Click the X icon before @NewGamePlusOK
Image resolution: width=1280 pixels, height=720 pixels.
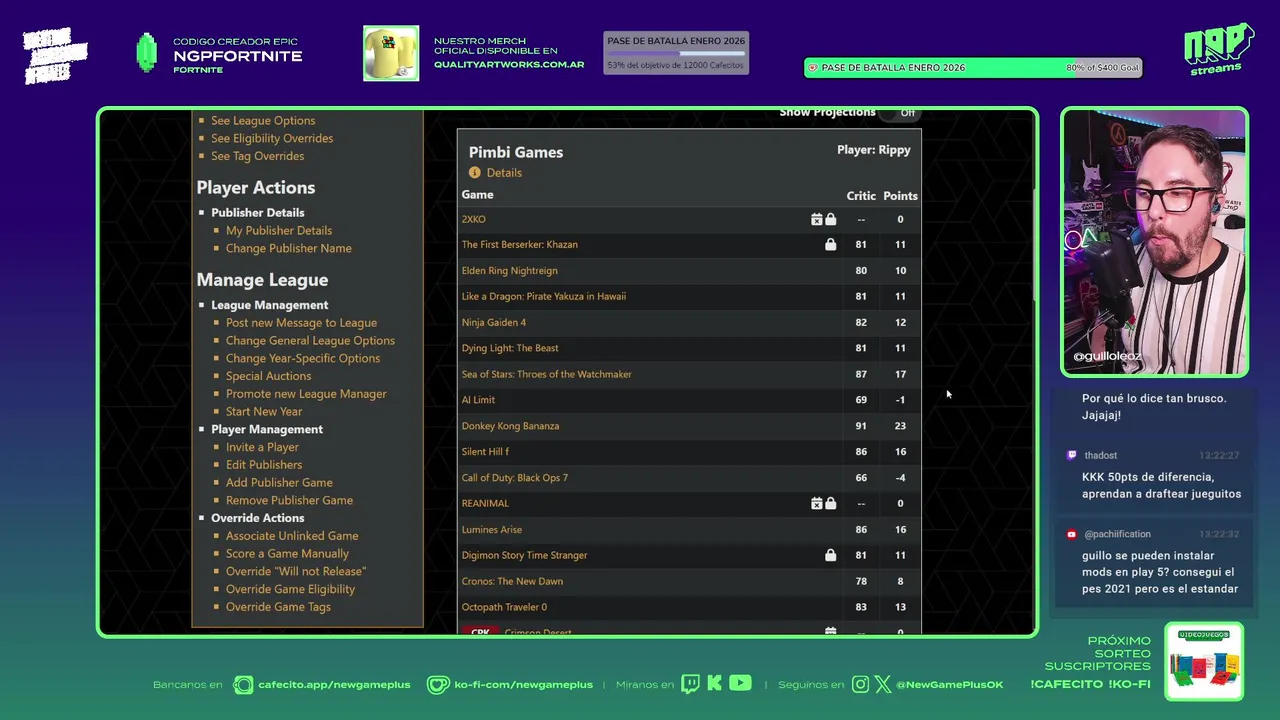(883, 685)
